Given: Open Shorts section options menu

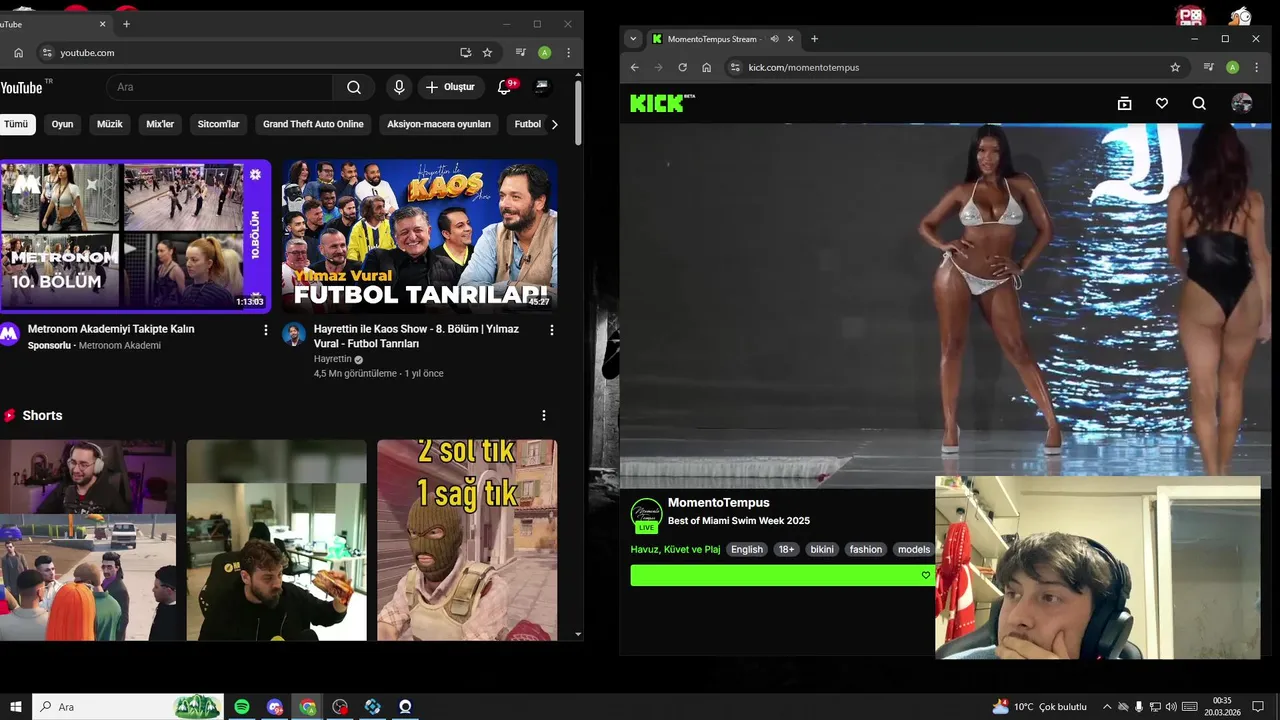Looking at the screenshot, I should tap(544, 415).
